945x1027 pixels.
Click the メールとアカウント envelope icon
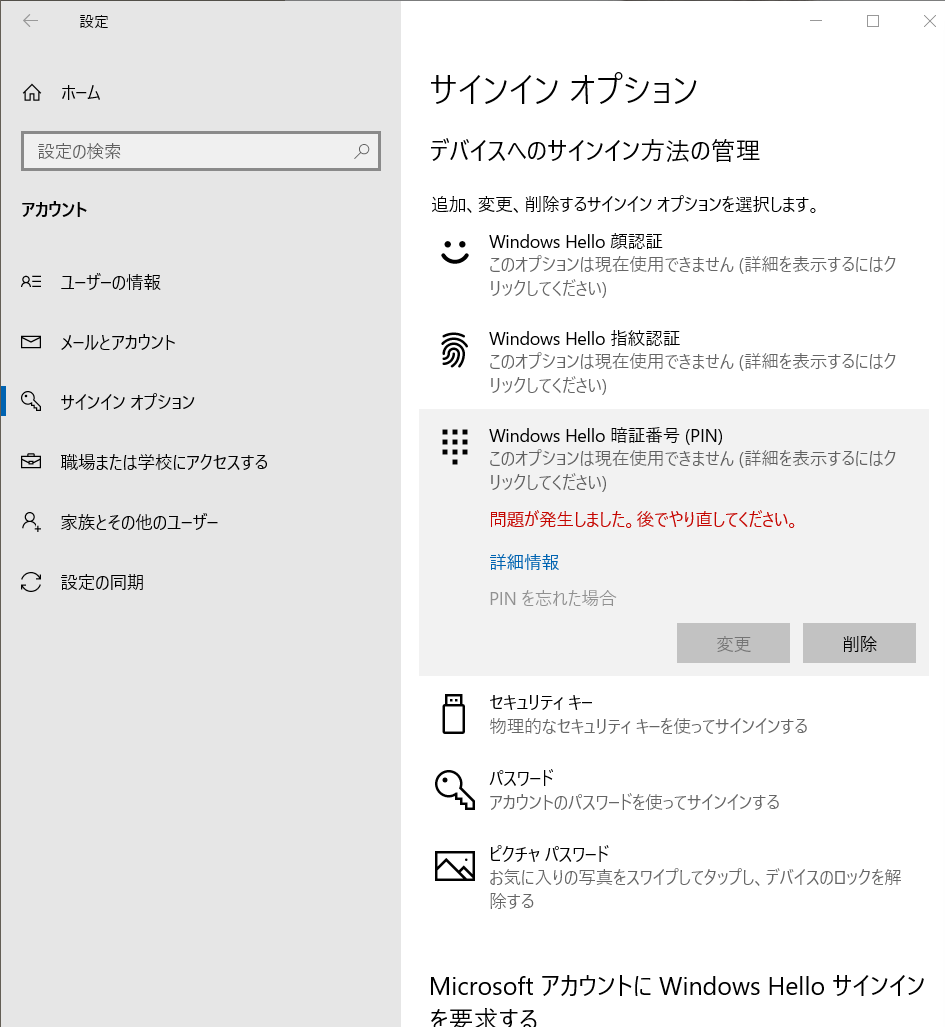(x=31, y=342)
